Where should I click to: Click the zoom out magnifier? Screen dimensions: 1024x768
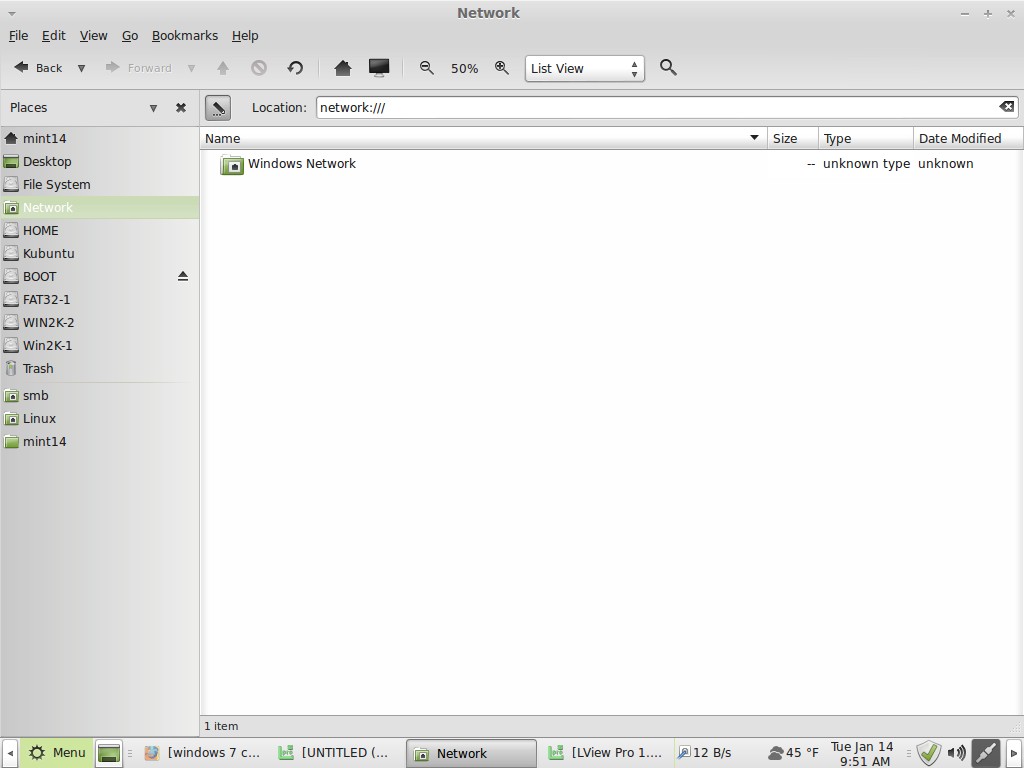tap(427, 68)
